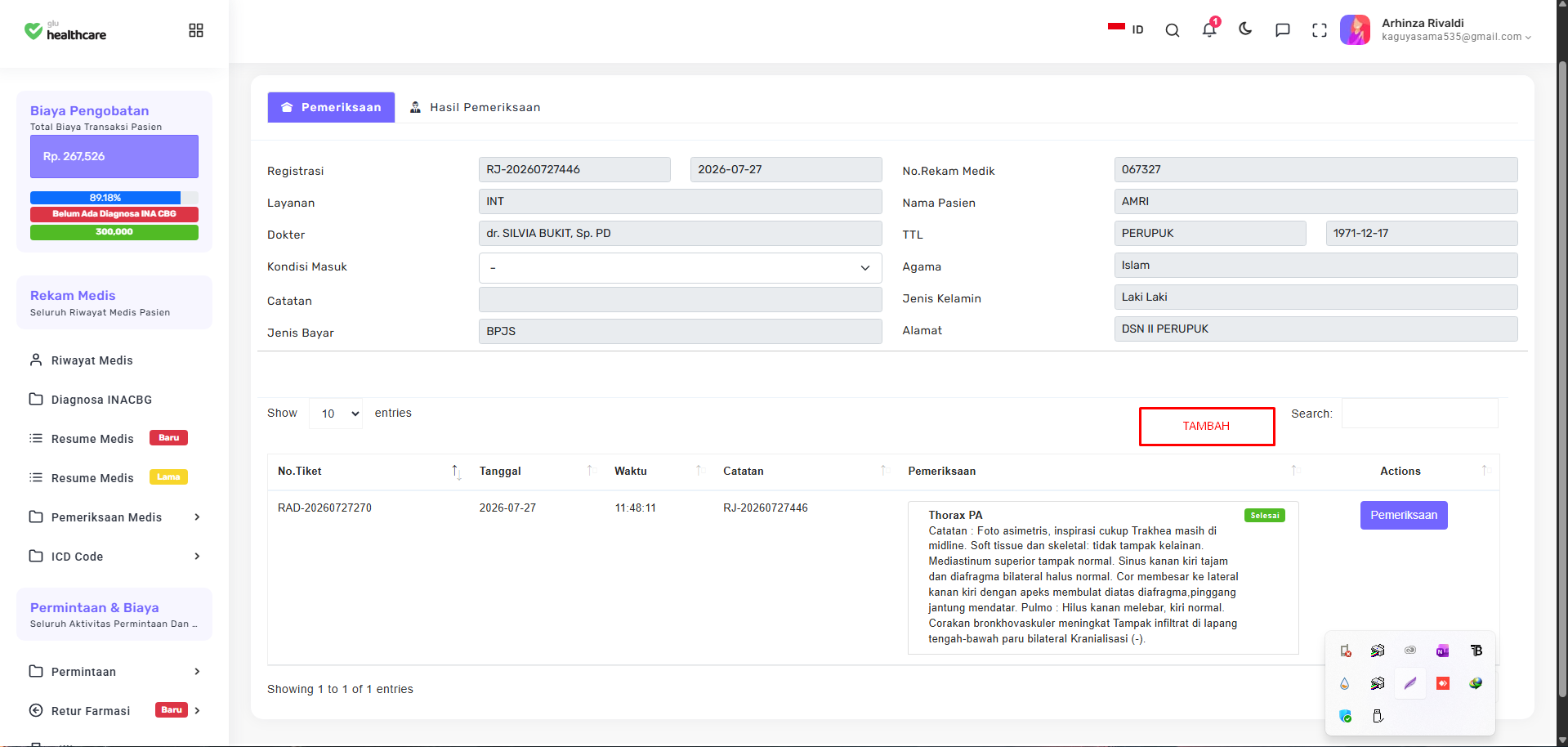Click the Internet Download Manager tray icon

tap(1476, 683)
